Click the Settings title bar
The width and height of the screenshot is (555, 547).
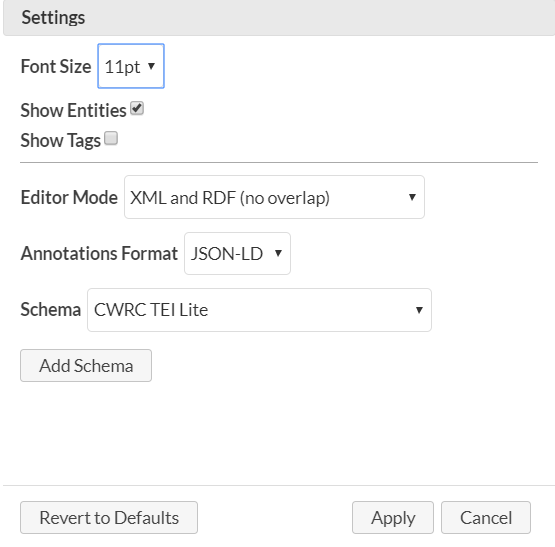click(x=279, y=18)
